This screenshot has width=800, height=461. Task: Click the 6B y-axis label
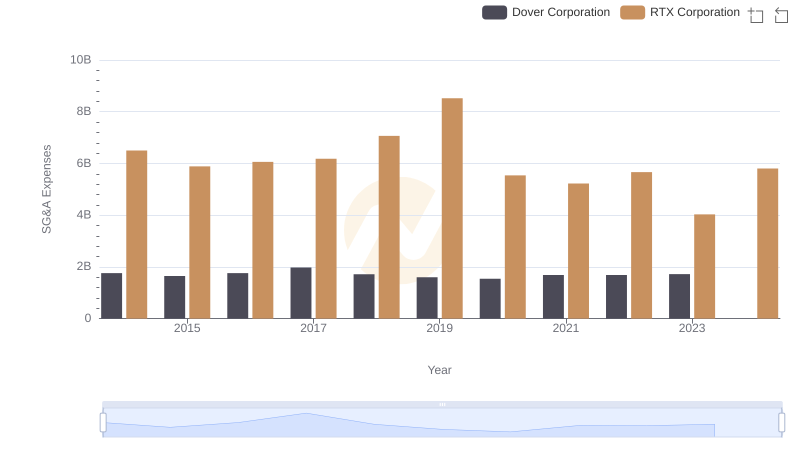(x=84, y=163)
